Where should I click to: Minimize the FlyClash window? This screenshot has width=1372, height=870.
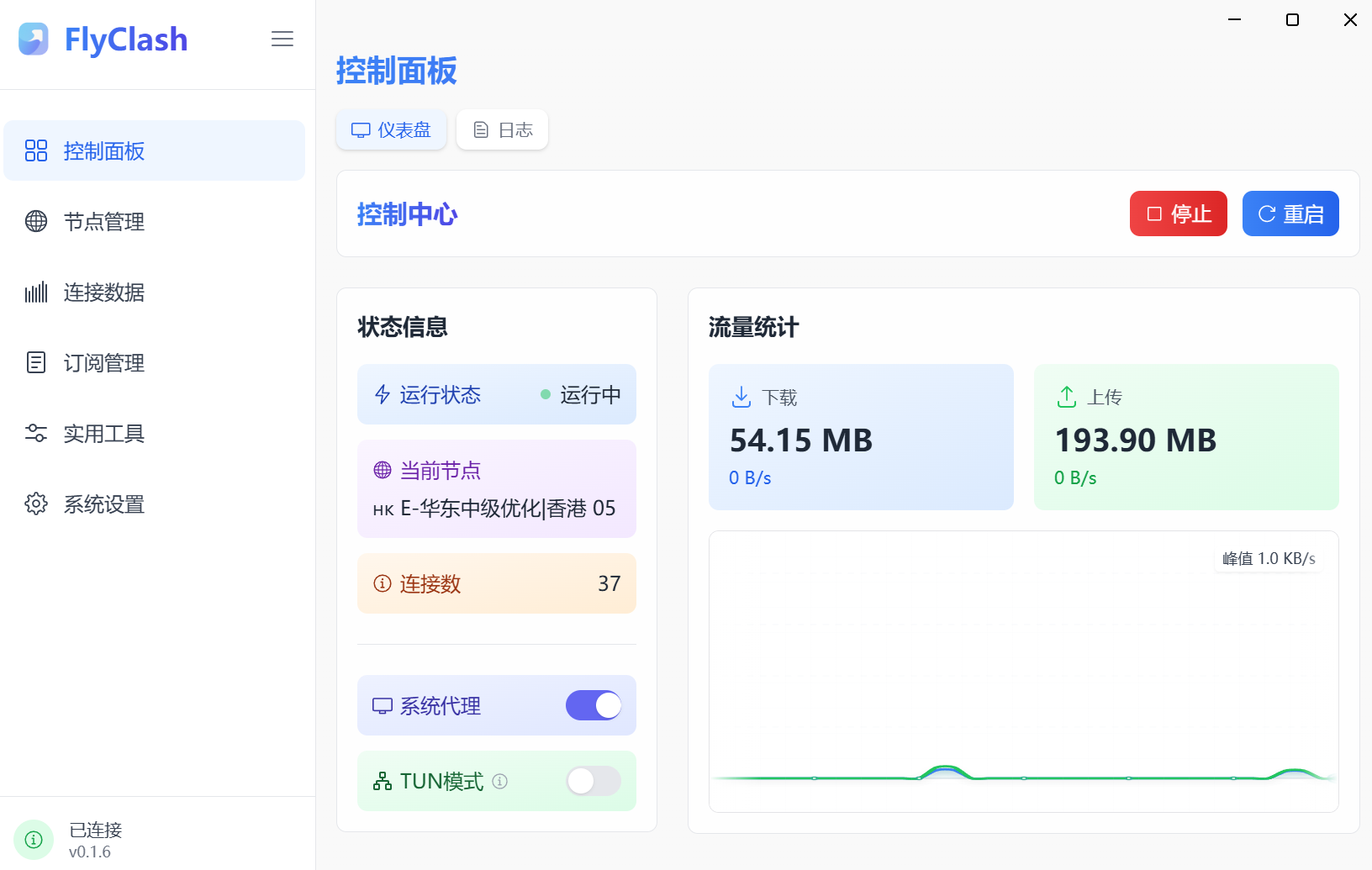[1234, 19]
